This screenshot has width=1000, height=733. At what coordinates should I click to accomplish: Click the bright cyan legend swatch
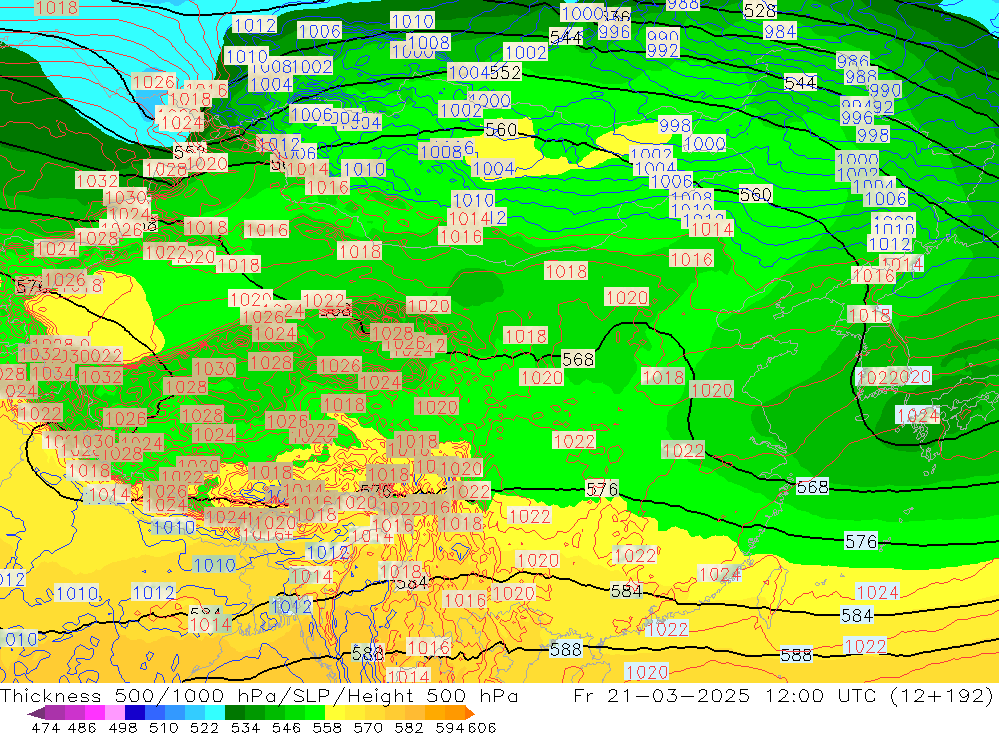(x=215, y=713)
